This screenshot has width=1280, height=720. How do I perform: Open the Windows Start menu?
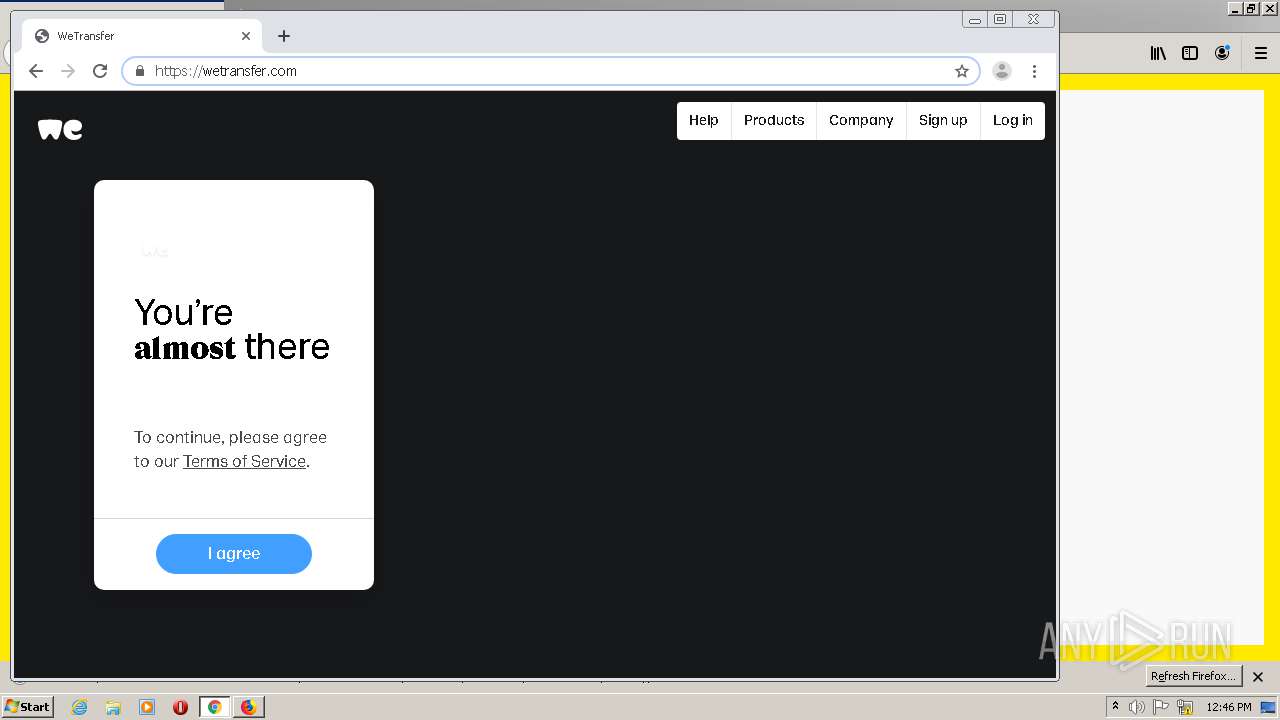pyautogui.click(x=28, y=707)
